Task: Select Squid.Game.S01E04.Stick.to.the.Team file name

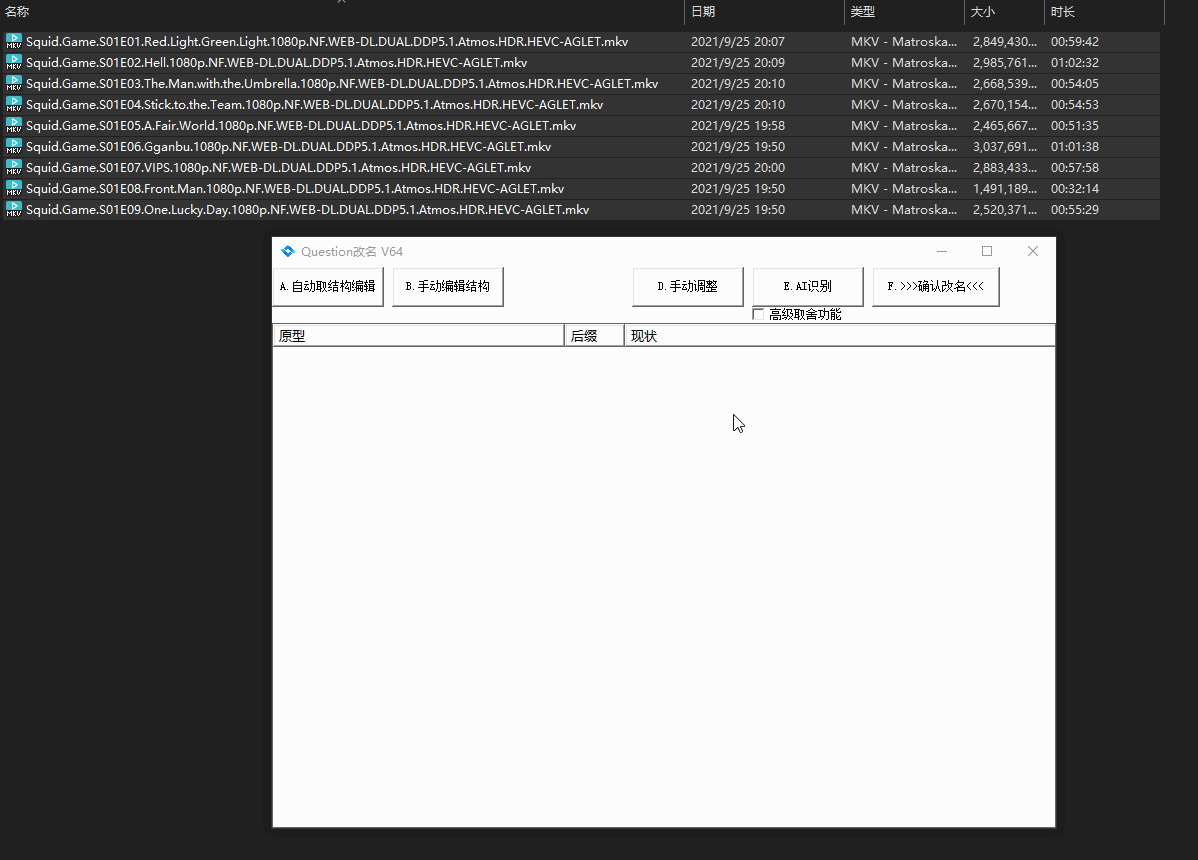Action: (314, 105)
